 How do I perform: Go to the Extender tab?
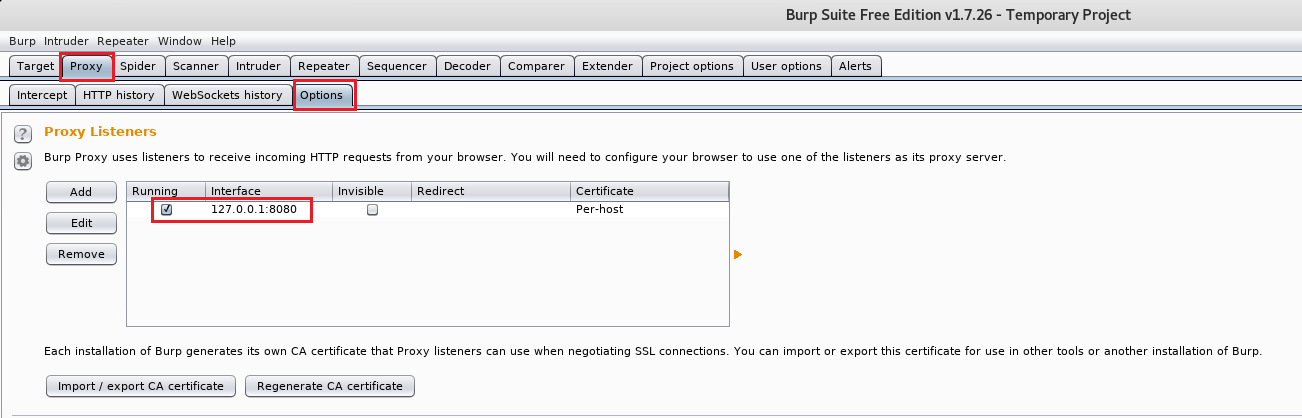click(x=608, y=66)
